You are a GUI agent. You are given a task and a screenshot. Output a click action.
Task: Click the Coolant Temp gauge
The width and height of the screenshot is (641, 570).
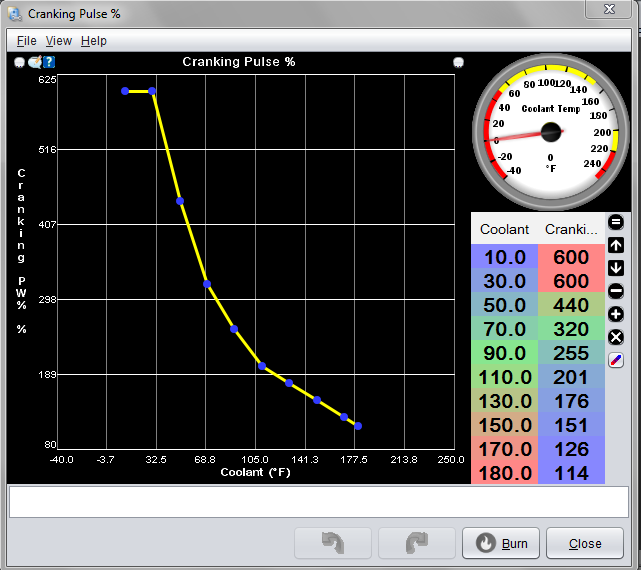click(550, 131)
